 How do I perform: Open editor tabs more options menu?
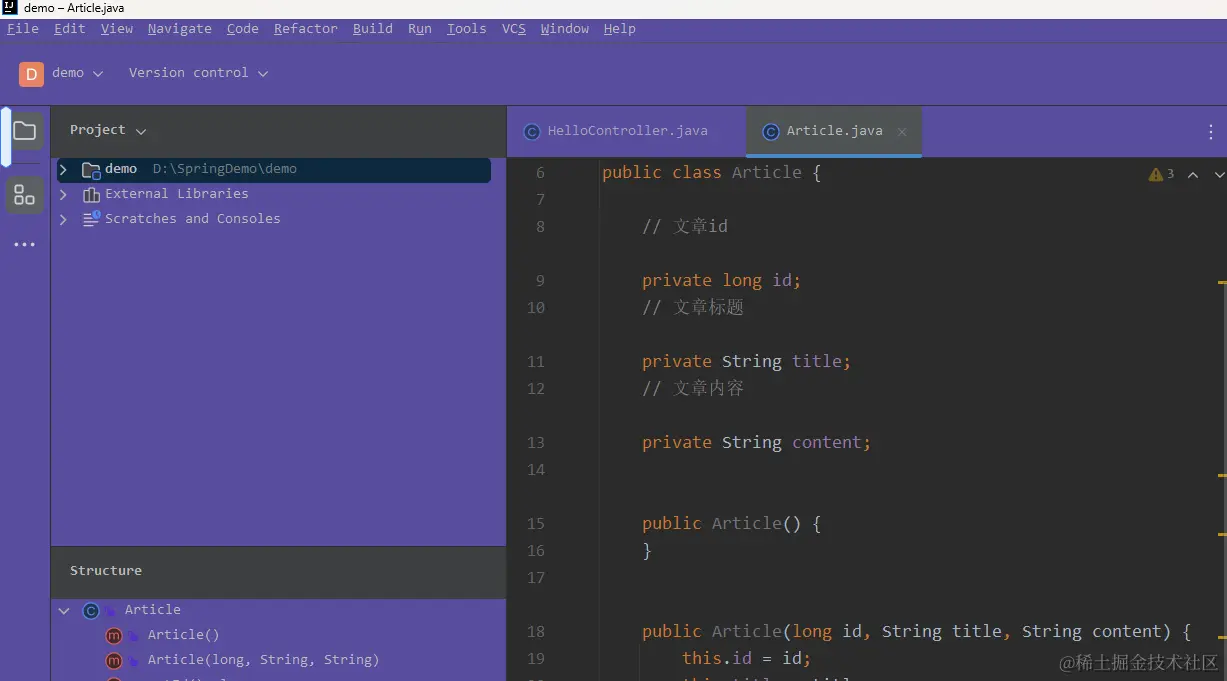[x=1211, y=131]
